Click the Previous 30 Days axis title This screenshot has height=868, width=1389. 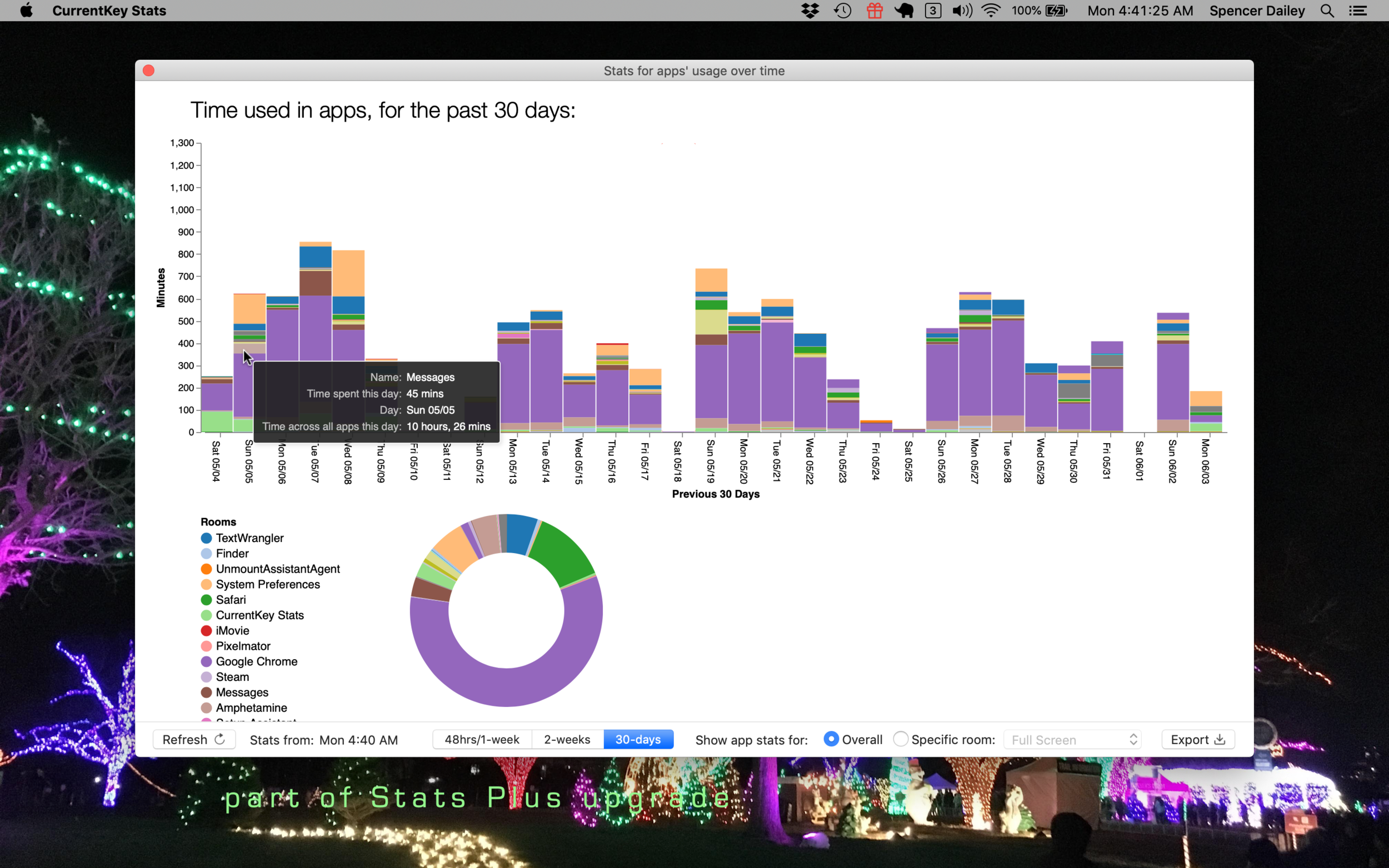pyautogui.click(x=716, y=494)
